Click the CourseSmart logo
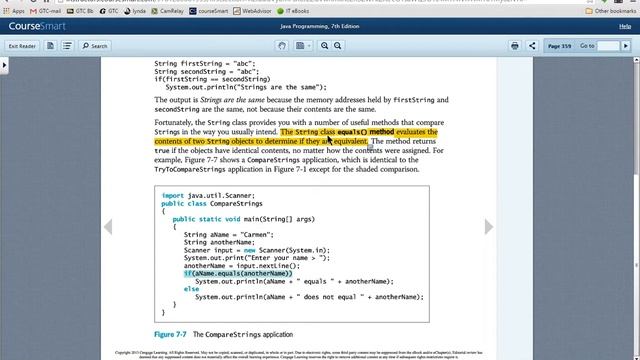 click(x=37, y=26)
